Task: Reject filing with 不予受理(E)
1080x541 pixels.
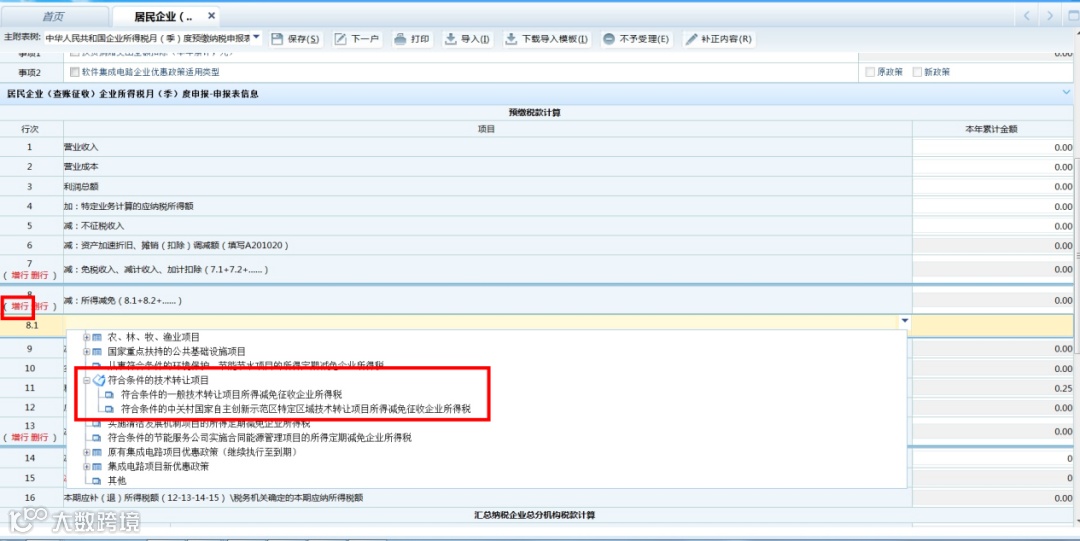Action: pyautogui.click(x=636, y=39)
